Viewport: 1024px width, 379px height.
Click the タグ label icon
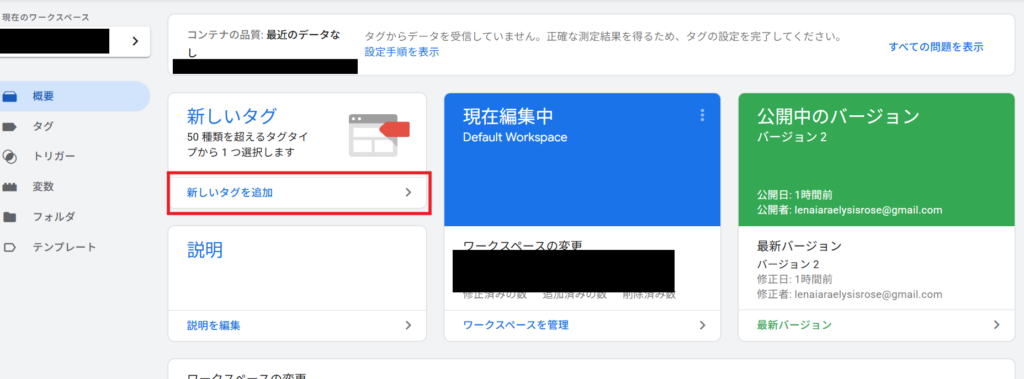(x=9, y=127)
